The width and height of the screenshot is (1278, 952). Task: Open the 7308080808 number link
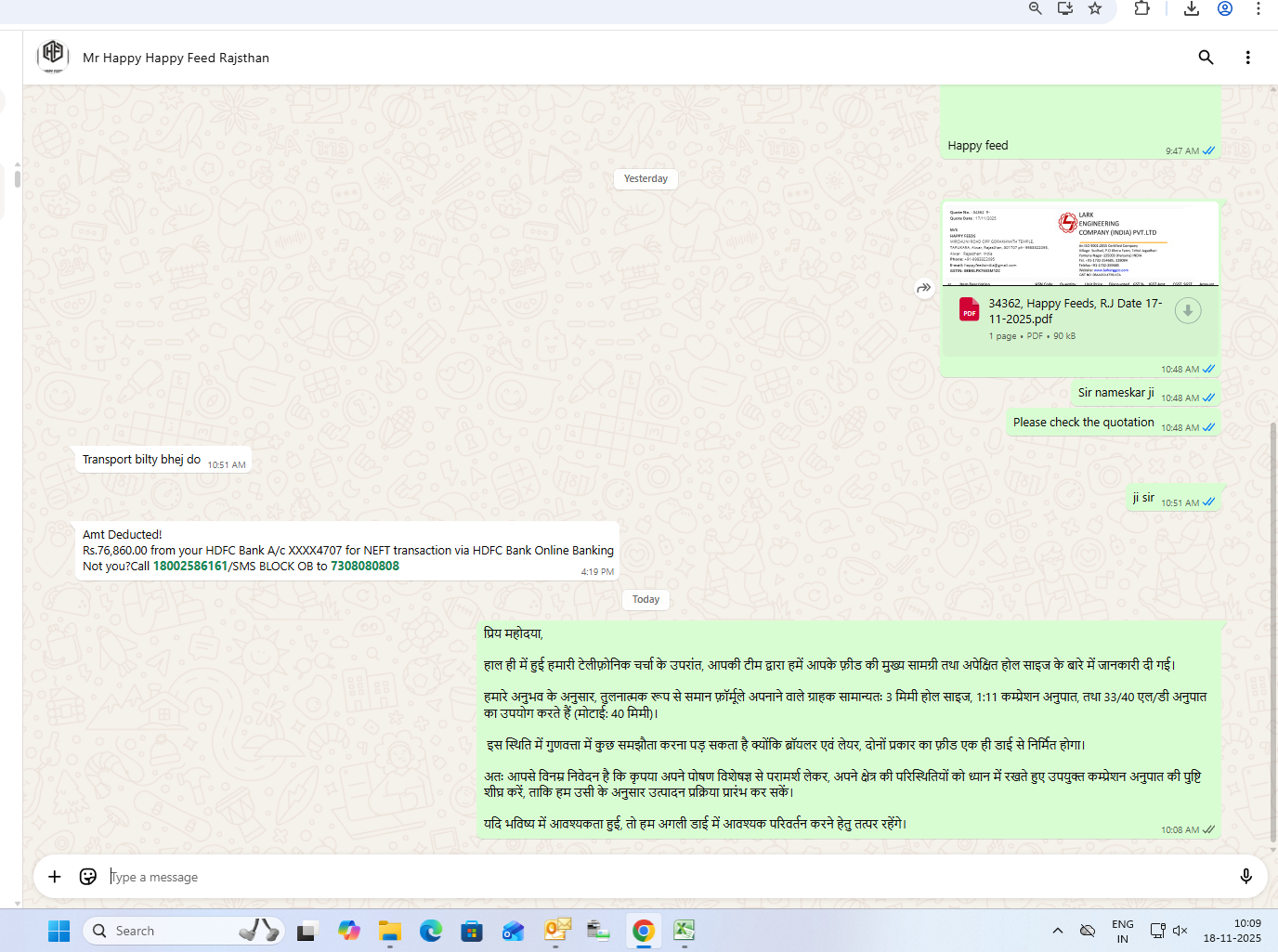click(x=365, y=566)
